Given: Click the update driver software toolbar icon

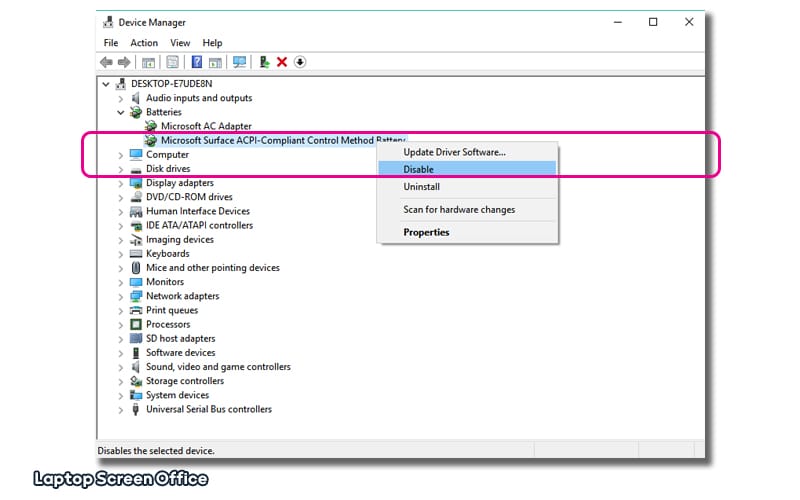Looking at the screenshot, I should click(x=264, y=62).
